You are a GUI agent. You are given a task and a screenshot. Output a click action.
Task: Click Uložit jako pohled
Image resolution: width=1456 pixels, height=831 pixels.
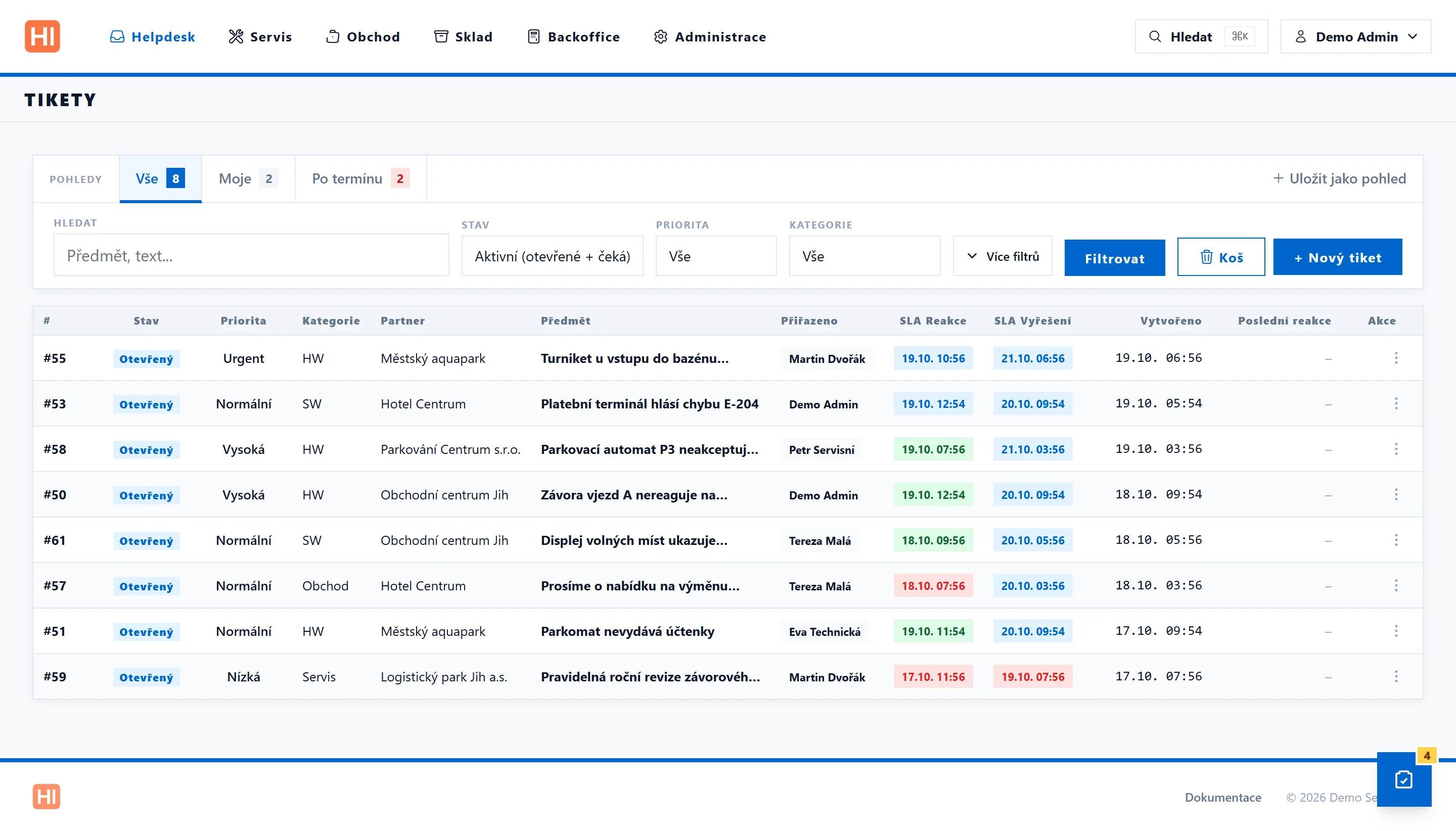point(1339,178)
